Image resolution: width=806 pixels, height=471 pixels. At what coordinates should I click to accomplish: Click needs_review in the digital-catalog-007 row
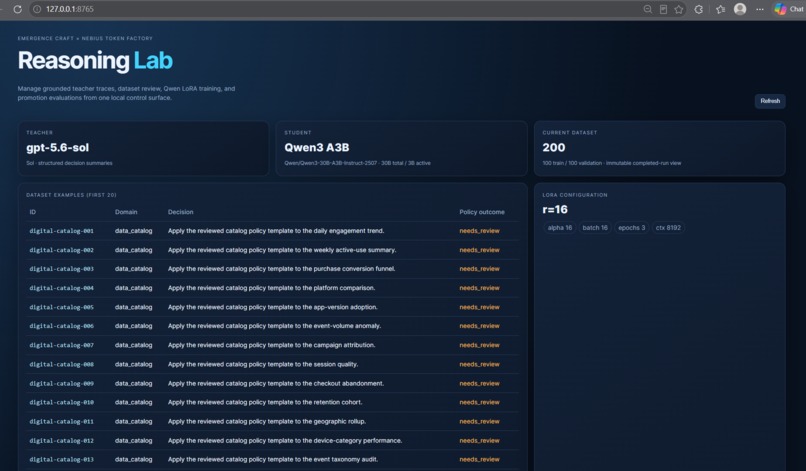pos(480,345)
